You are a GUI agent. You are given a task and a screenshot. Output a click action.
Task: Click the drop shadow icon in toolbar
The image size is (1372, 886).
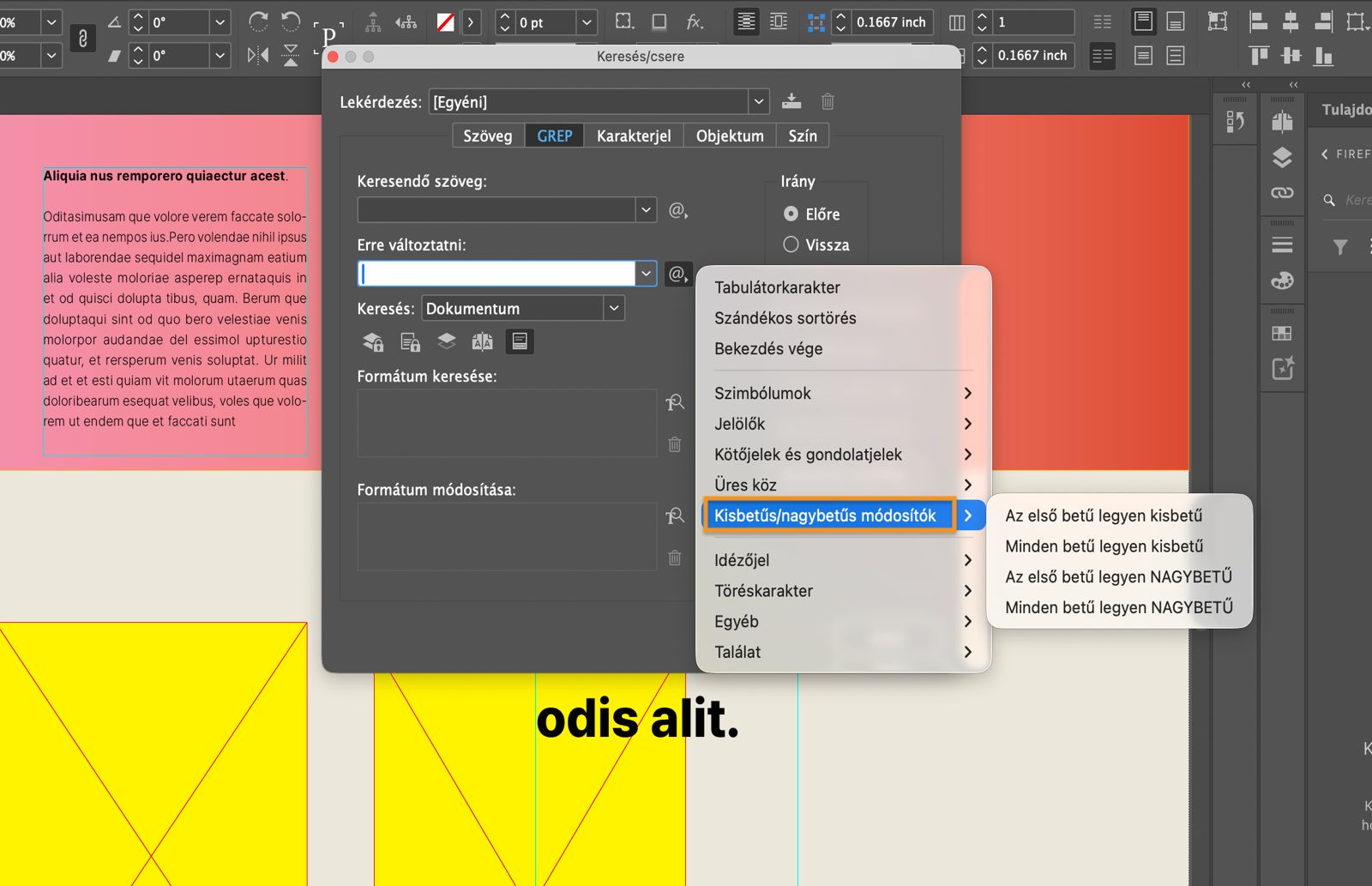pyautogui.click(x=659, y=22)
